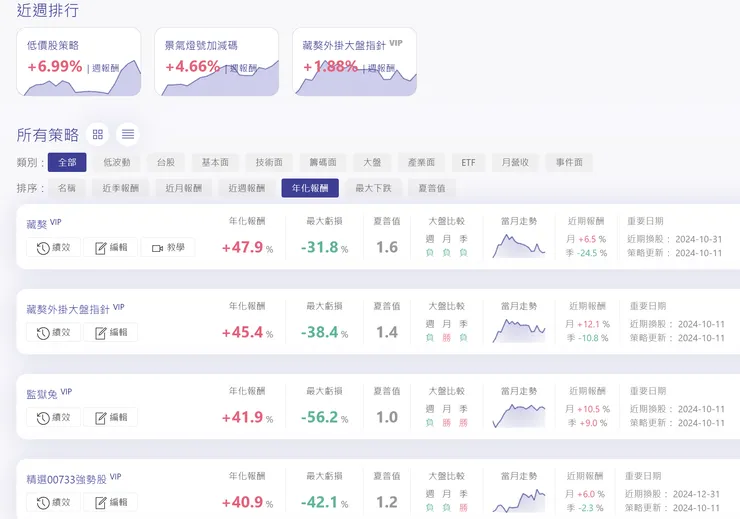Select +40.9 年化報酬 value
Viewport: 740px width, 519px height.
(242, 502)
